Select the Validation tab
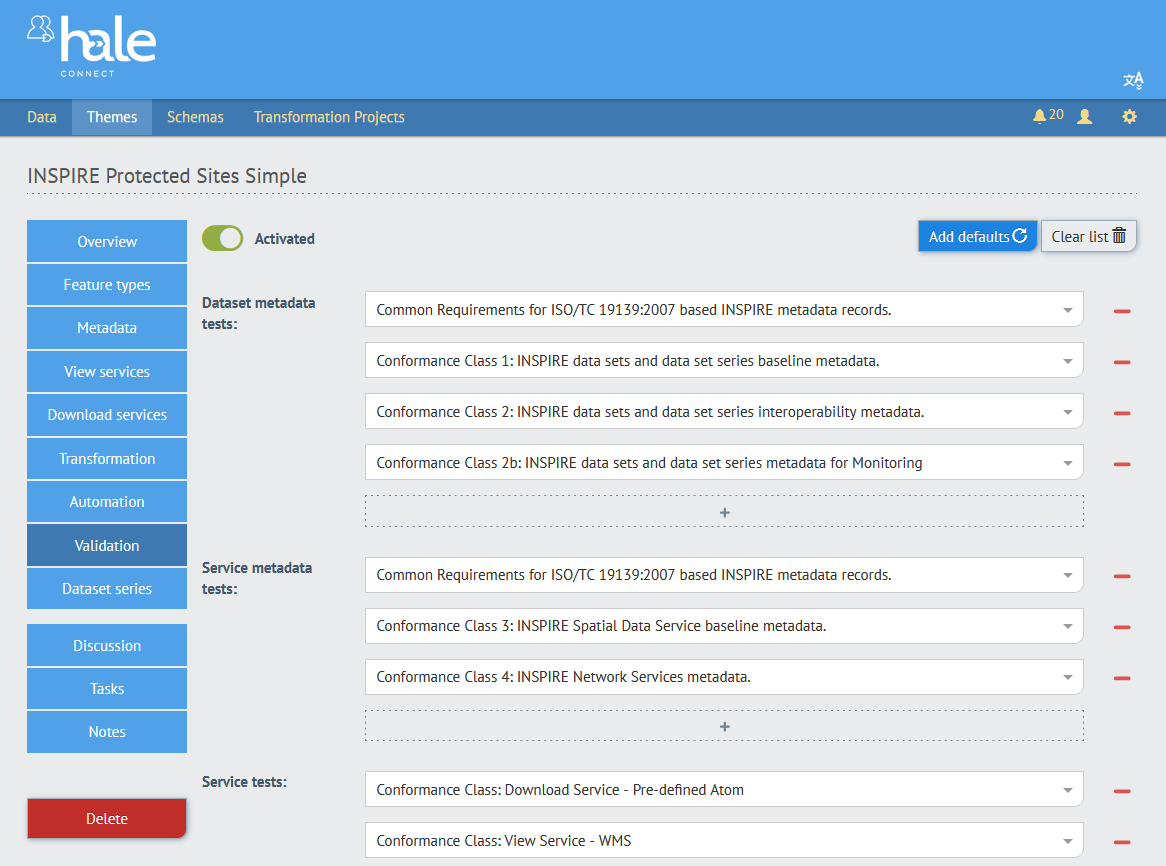This screenshot has height=866, width=1166. point(107,546)
